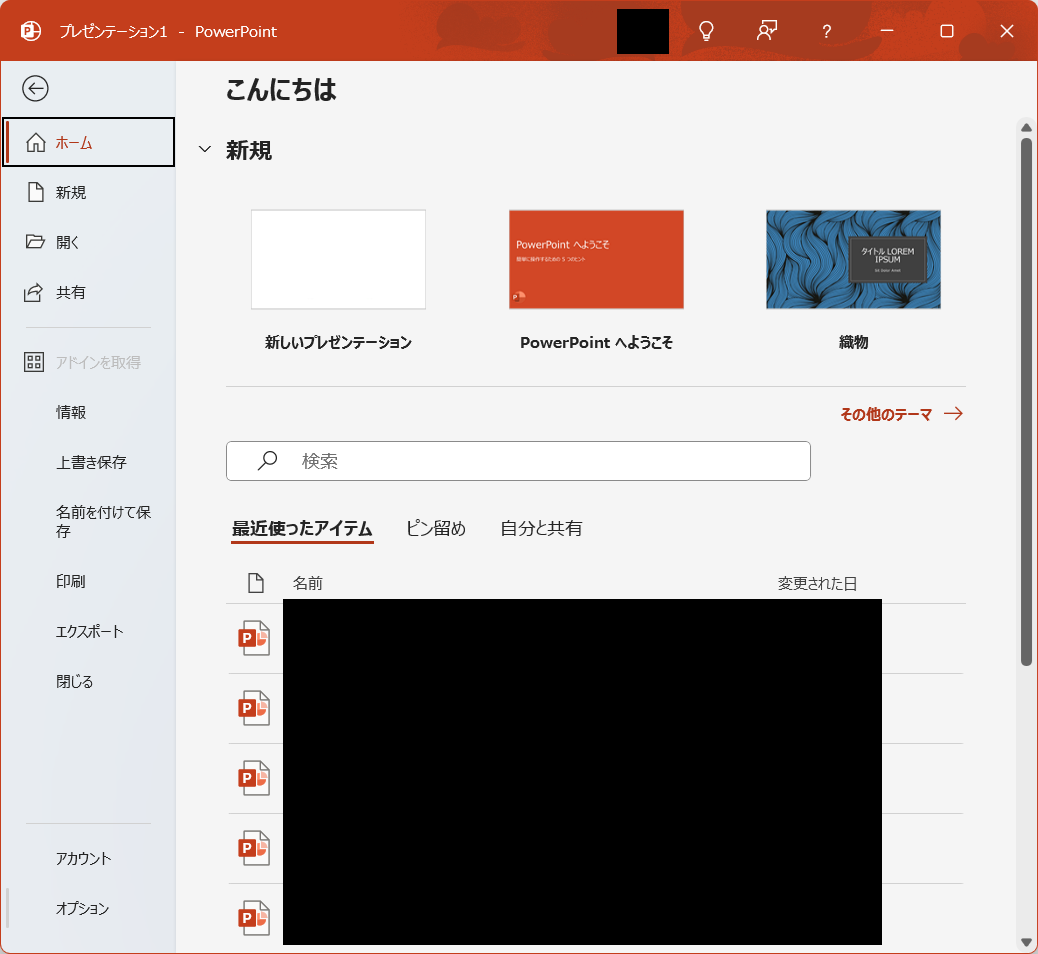Click the vertical scrollbar thumb
The width and height of the screenshot is (1038, 954).
click(1026, 402)
